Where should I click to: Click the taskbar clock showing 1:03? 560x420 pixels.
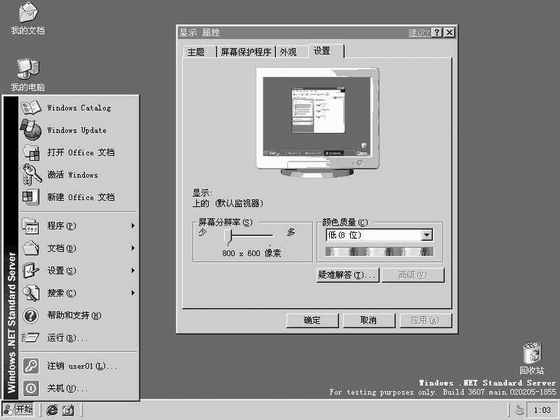(x=542, y=410)
